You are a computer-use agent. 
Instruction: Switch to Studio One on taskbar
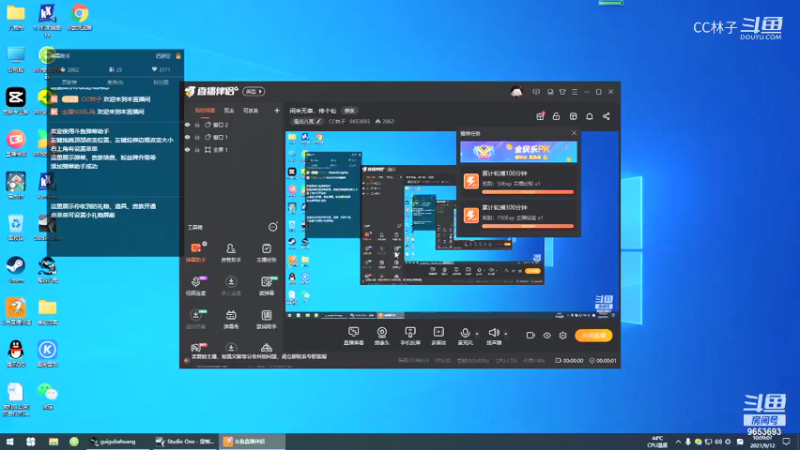coord(185,441)
